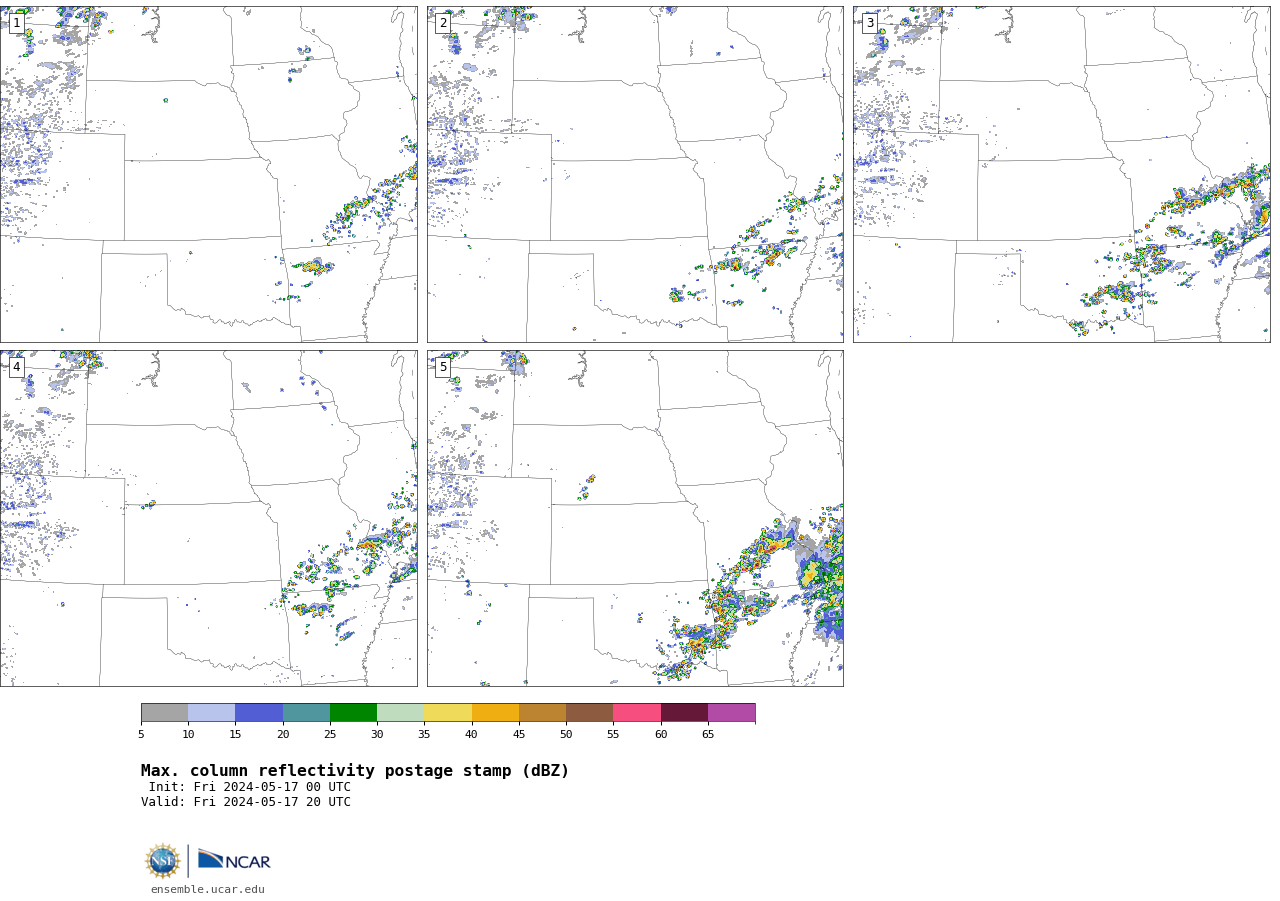Click the colorbar tick label 35
This screenshot has height=901, width=1280.
click(424, 735)
